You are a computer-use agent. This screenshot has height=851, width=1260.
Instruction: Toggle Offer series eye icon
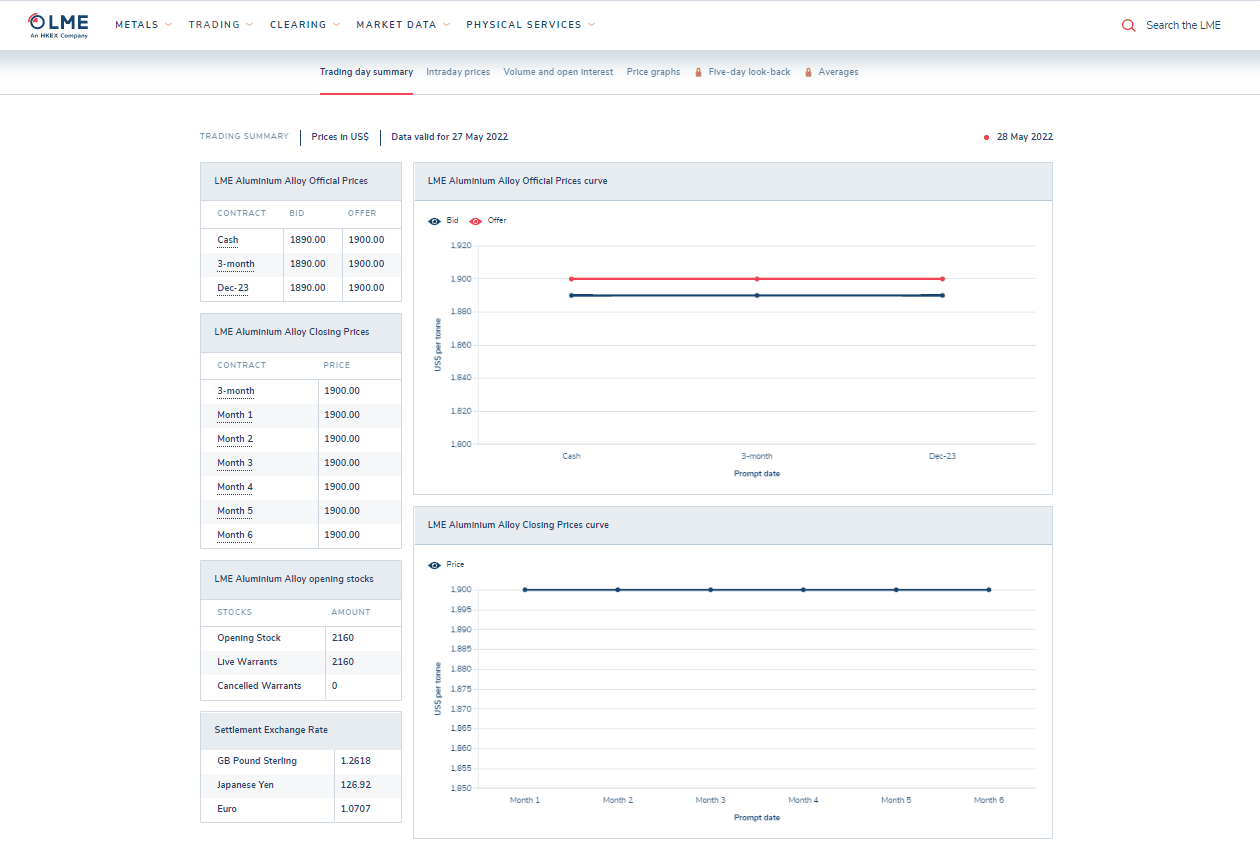[476, 221]
